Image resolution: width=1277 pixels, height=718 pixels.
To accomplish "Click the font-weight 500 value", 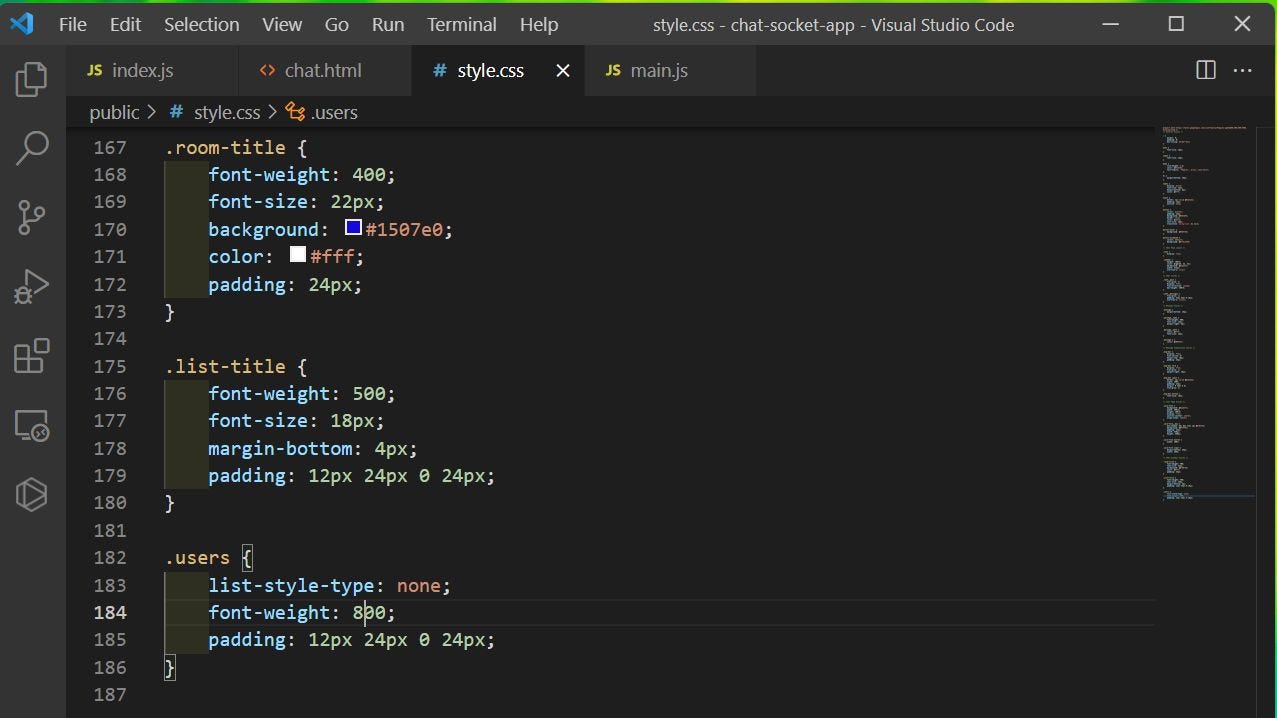I will click(x=369, y=393).
